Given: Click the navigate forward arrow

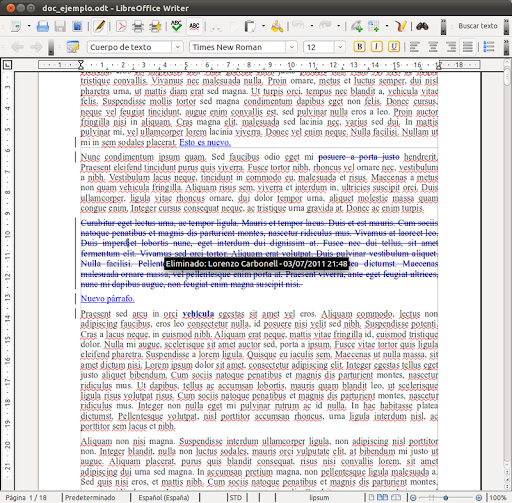Looking at the screenshot, I should (36, 47).
